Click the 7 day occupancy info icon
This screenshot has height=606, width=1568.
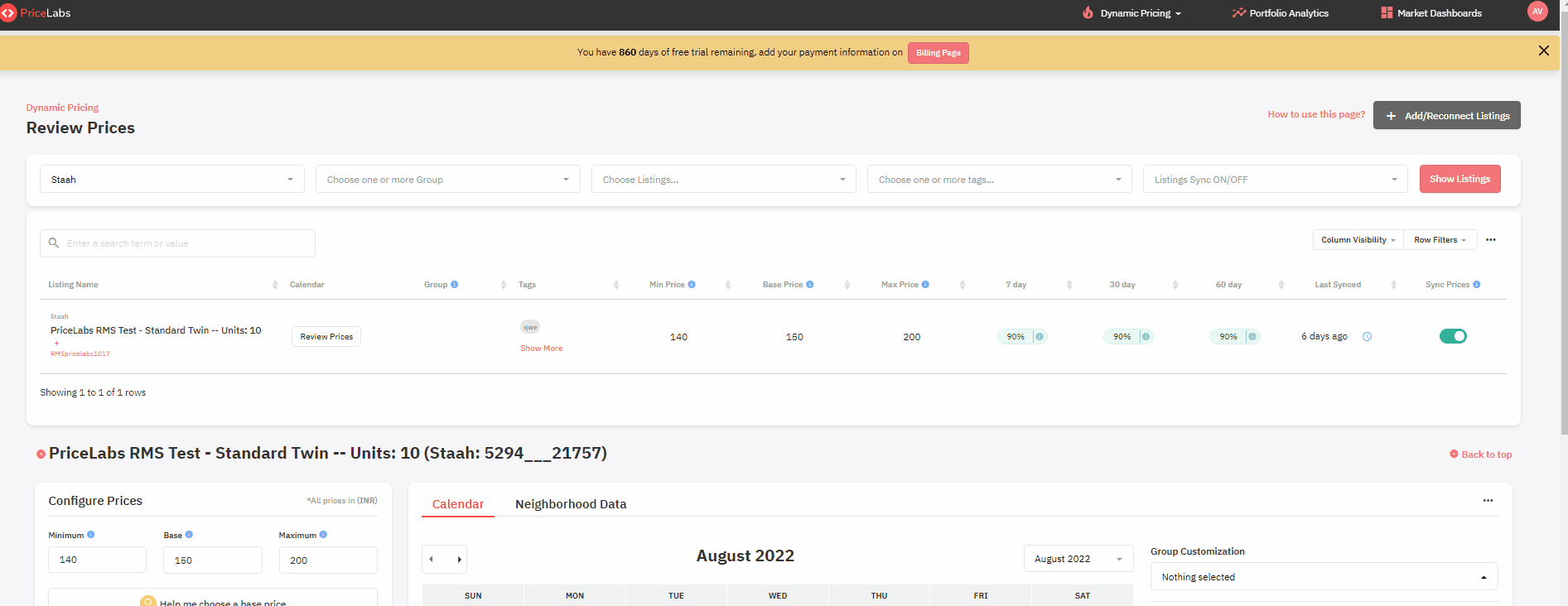tap(1040, 336)
